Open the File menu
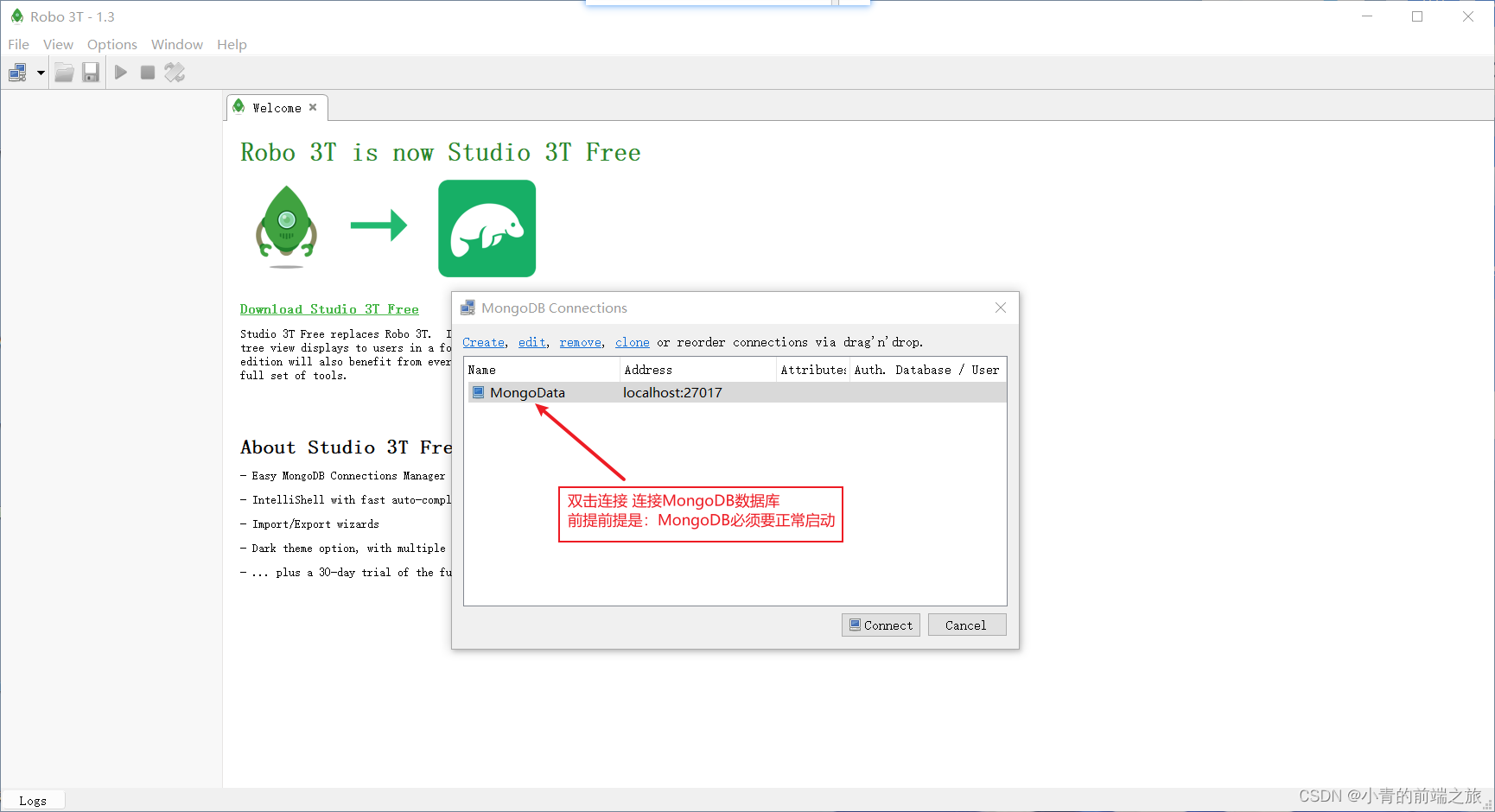1495x812 pixels. tap(18, 44)
